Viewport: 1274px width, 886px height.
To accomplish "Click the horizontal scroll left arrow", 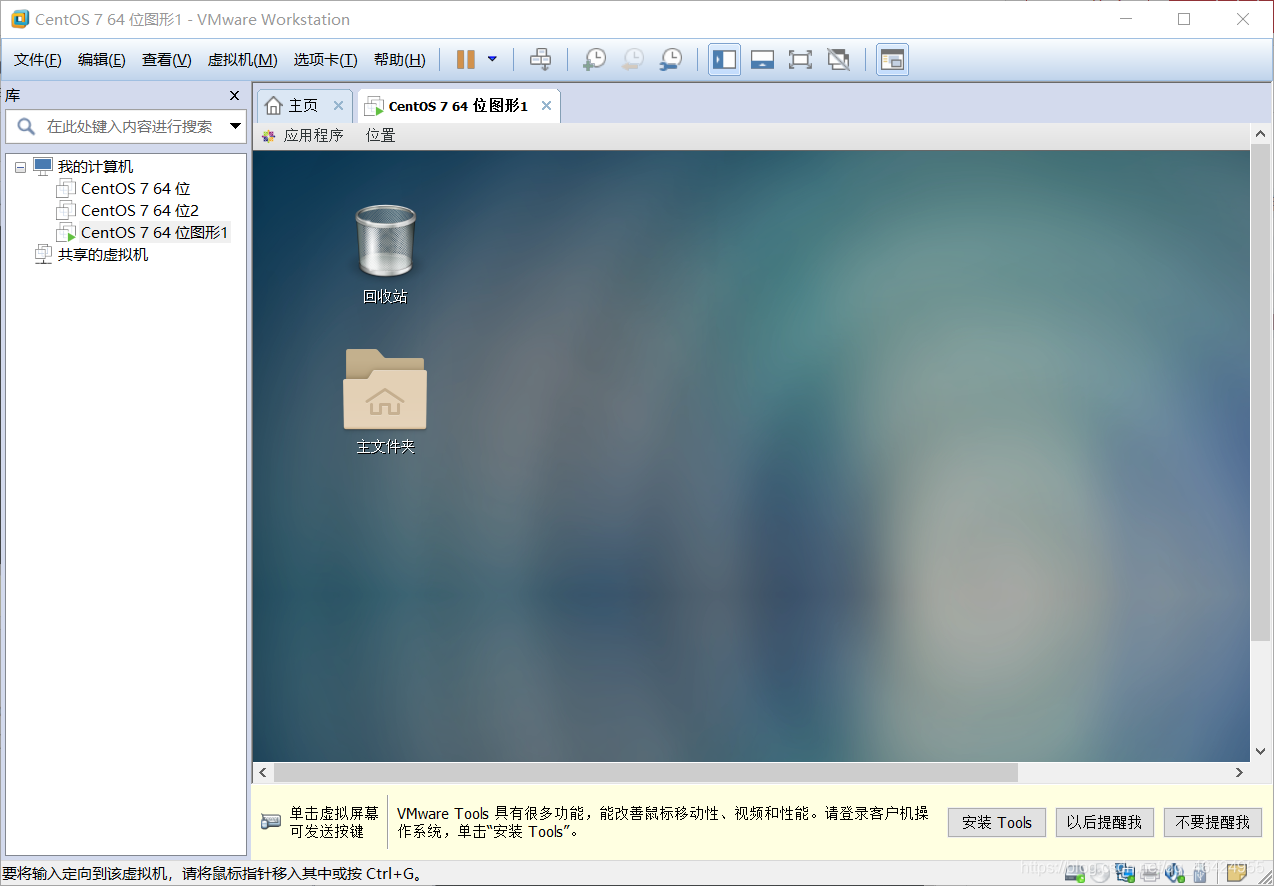I will [263, 773].
